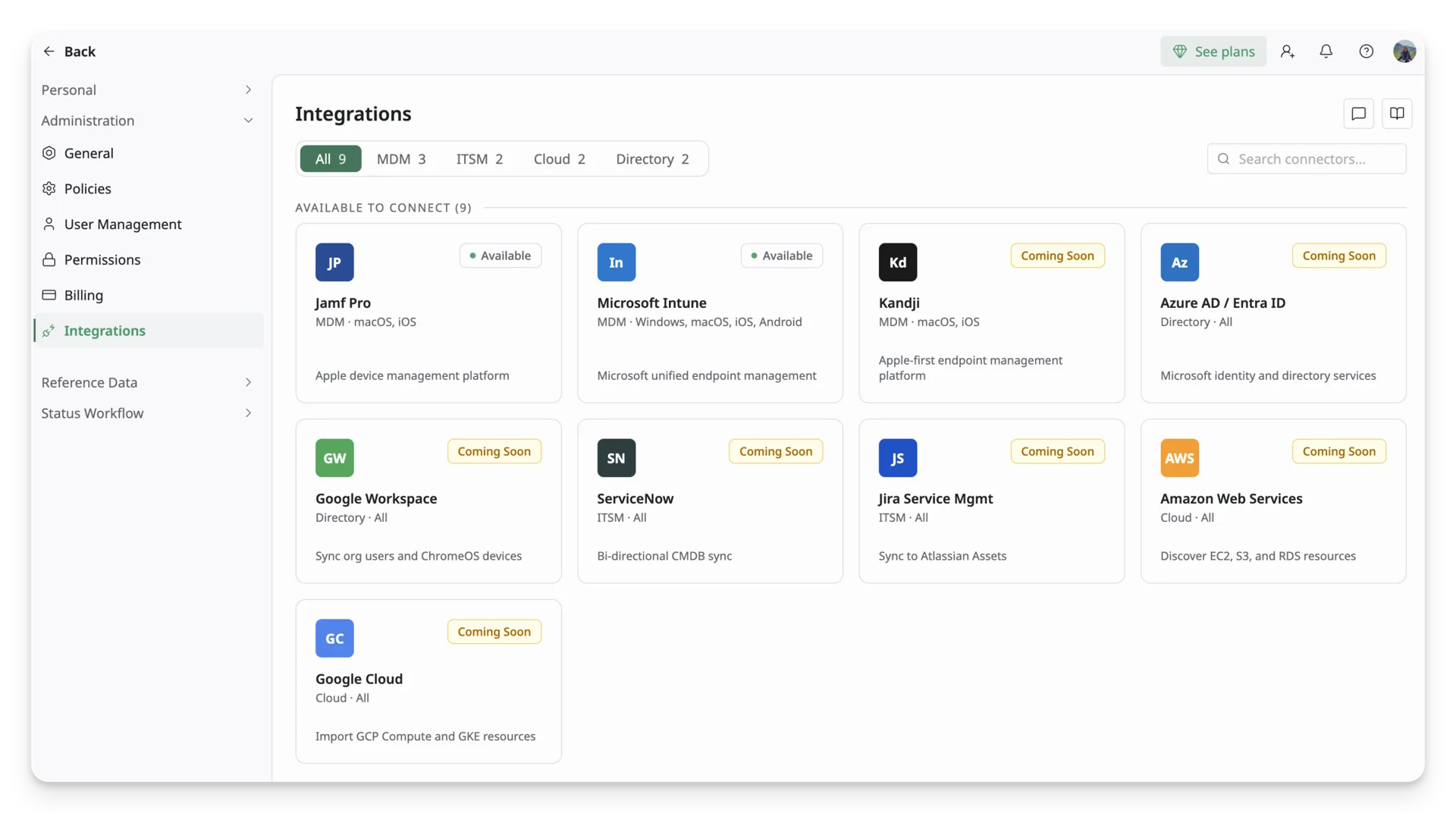Click the See plans button
The height and width of the screenshot is (813, 1456).
point(1213,52)
